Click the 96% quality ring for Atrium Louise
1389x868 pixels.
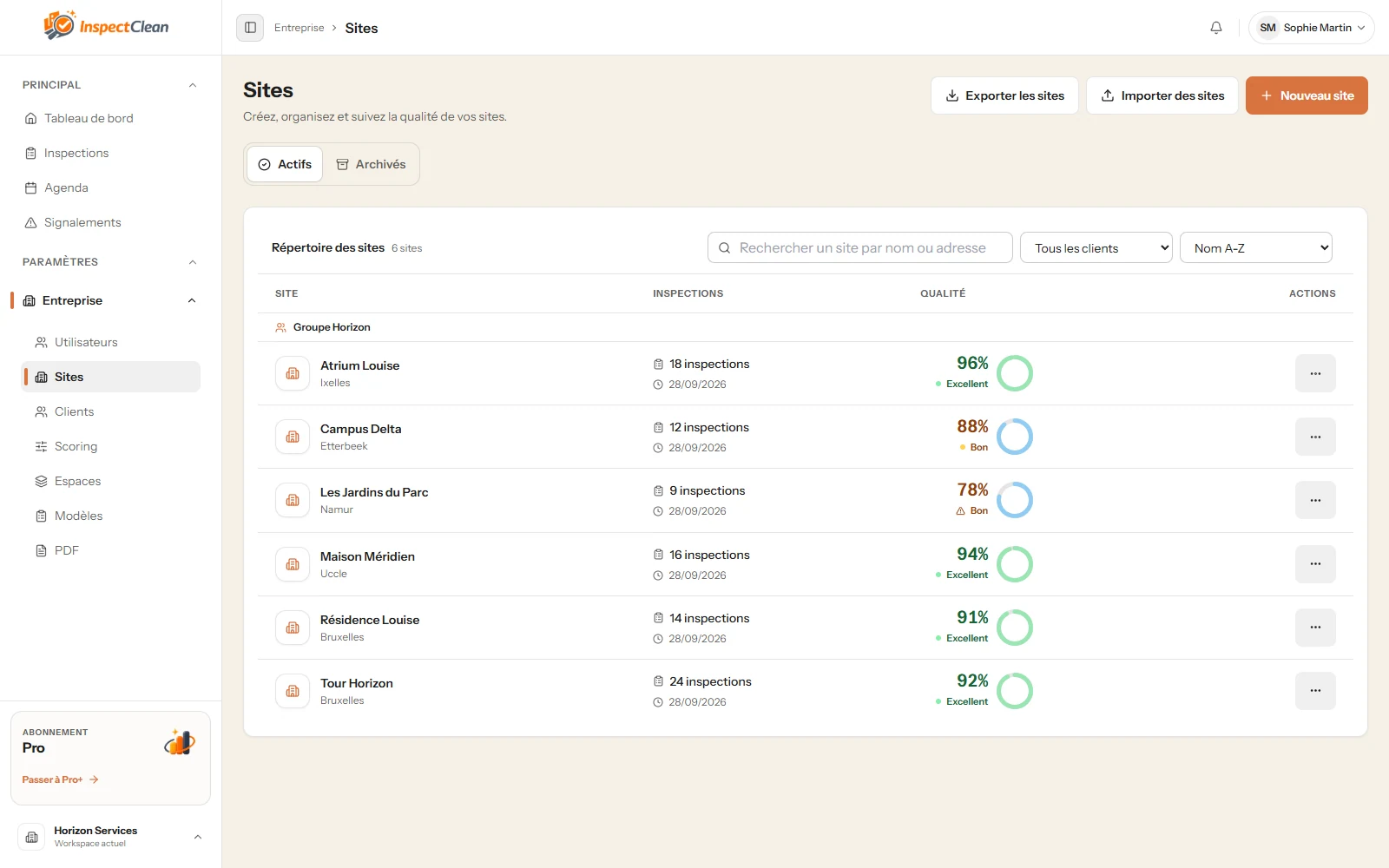(x=1015, y=373)
